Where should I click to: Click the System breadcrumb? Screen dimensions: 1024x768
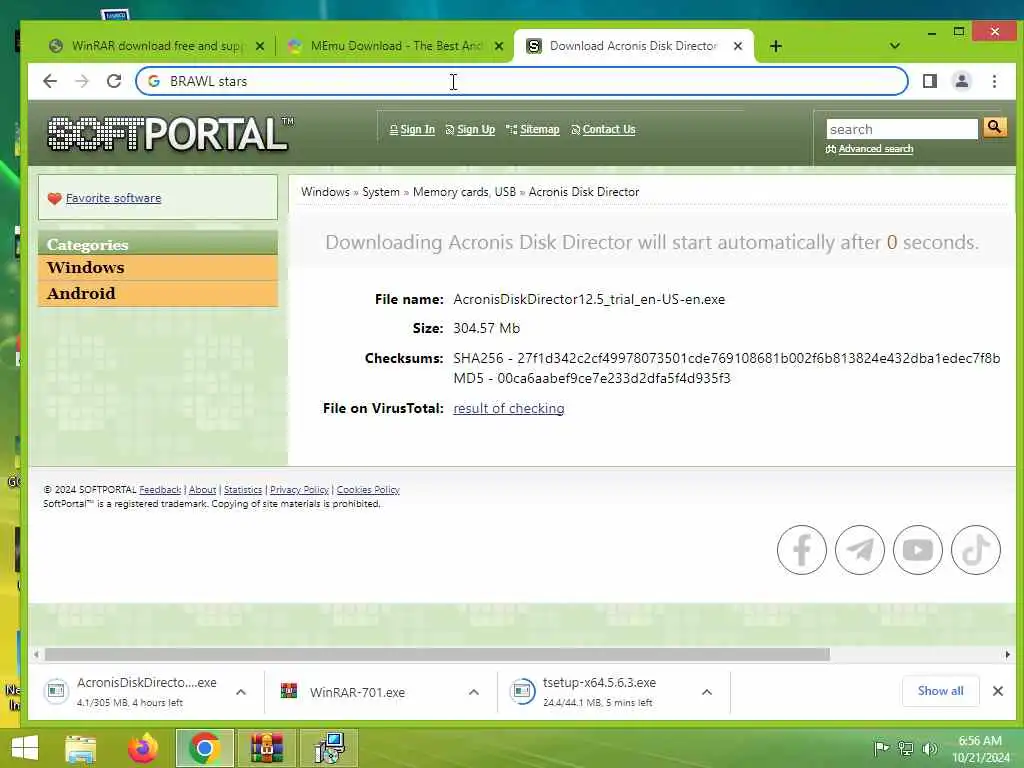(381, 192)
